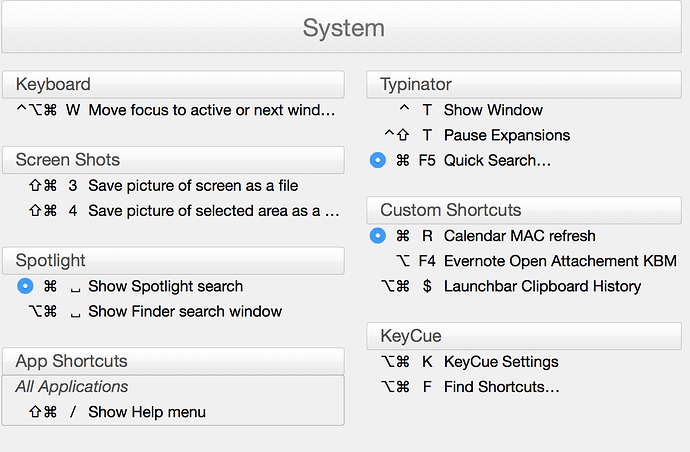Click the 3 key label in Screen Shots

pyautogui.click(x=73, y=186)
